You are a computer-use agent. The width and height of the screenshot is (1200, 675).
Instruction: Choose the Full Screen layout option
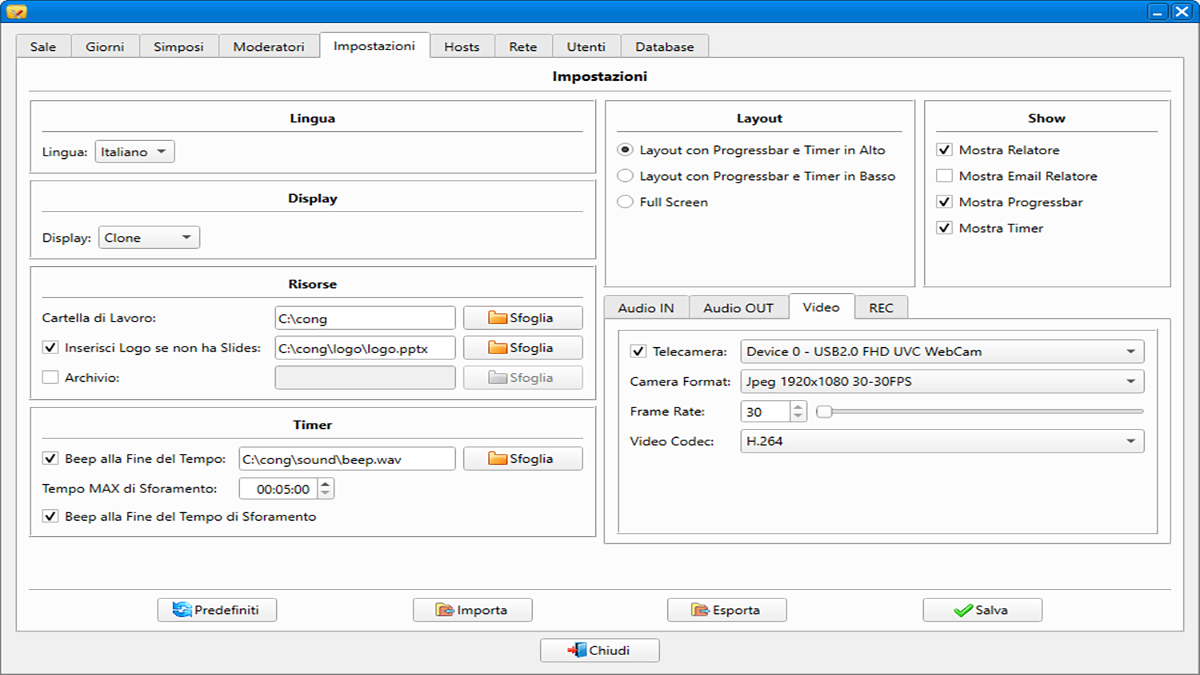[625, 202]
